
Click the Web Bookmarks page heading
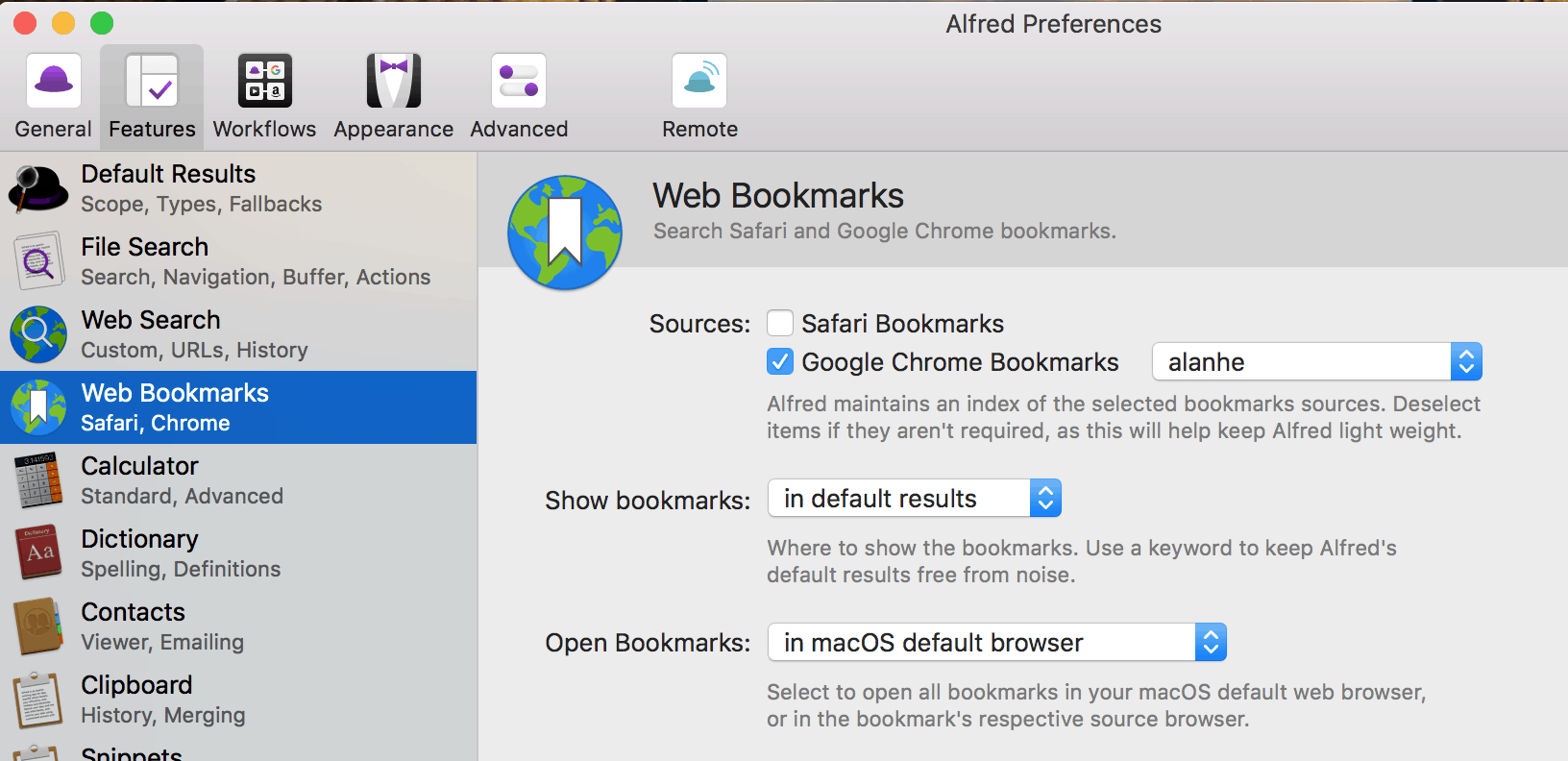pyautogui.click(x=778, y=196)
